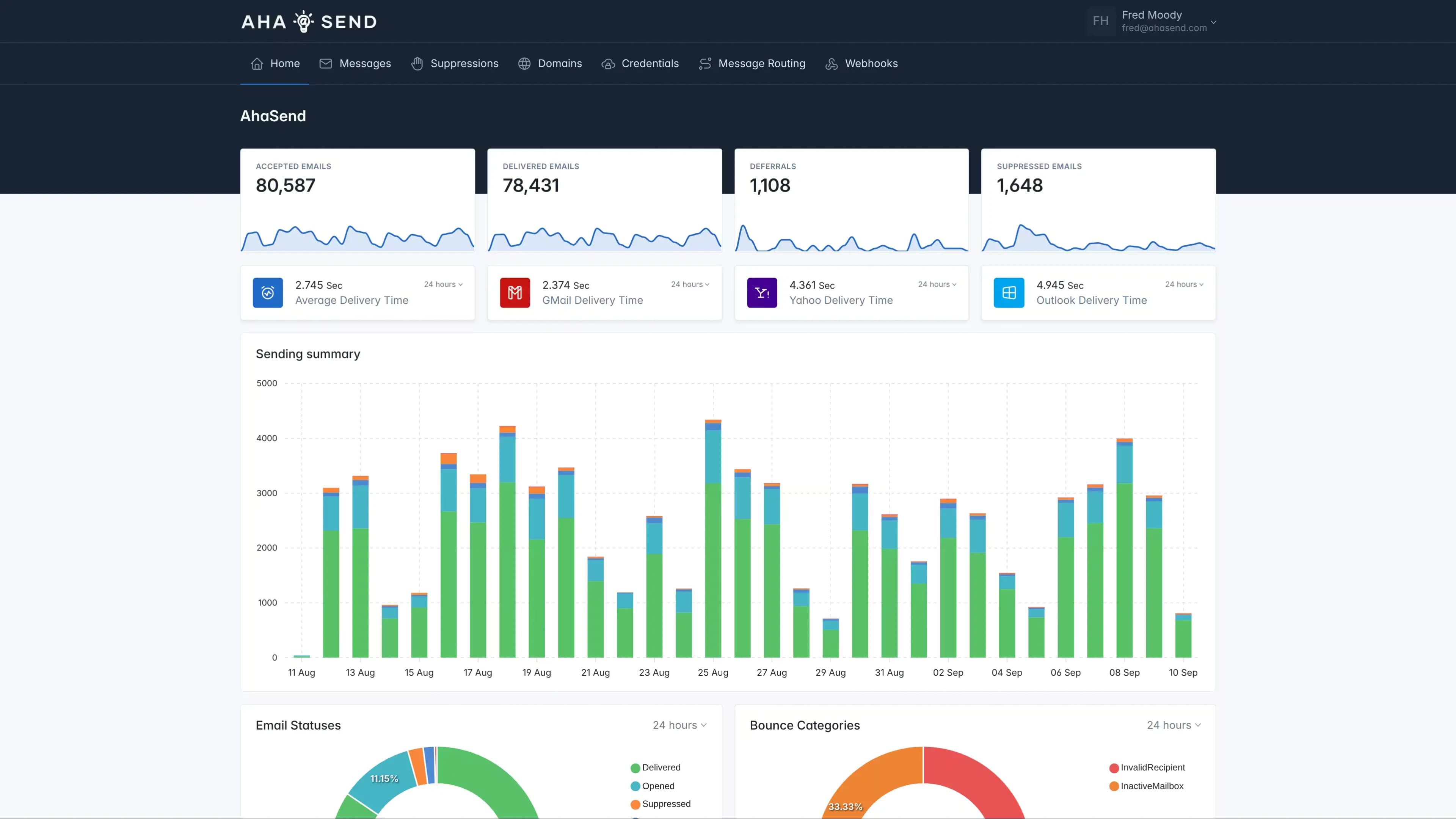The height and width of the screenshot is (819, 1456).
Task: Click the GMail icon on delivery card
Action: (x=515, y=292)
